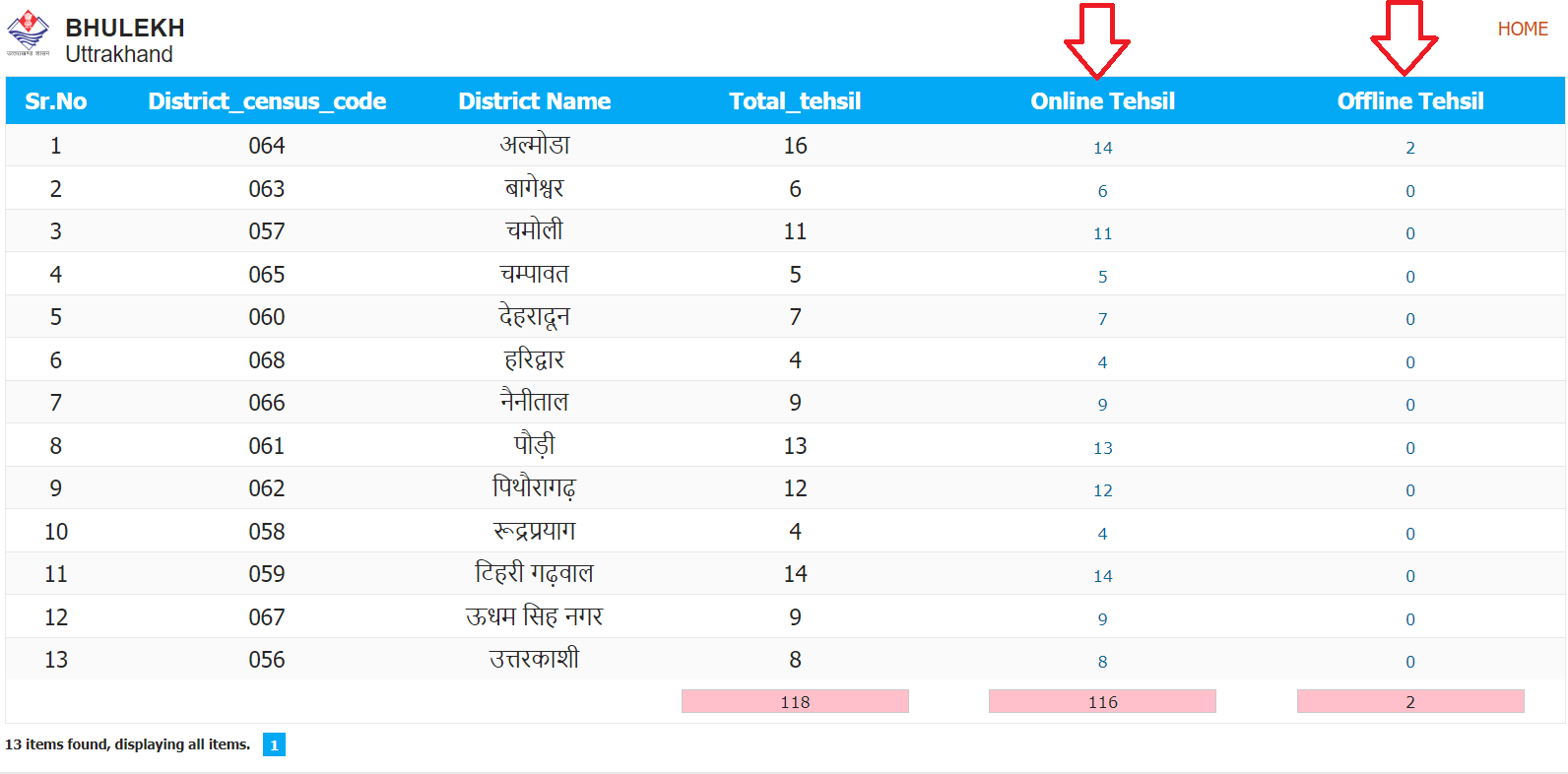Click the Offline Tehsil column header

click(1409, 101)
